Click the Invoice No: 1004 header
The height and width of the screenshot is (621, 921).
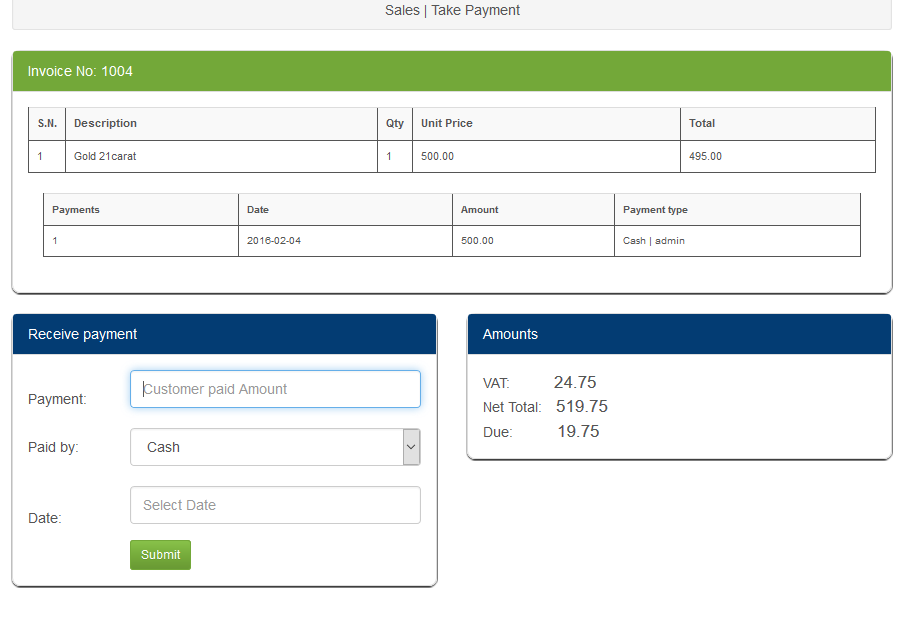pos(452,71)
